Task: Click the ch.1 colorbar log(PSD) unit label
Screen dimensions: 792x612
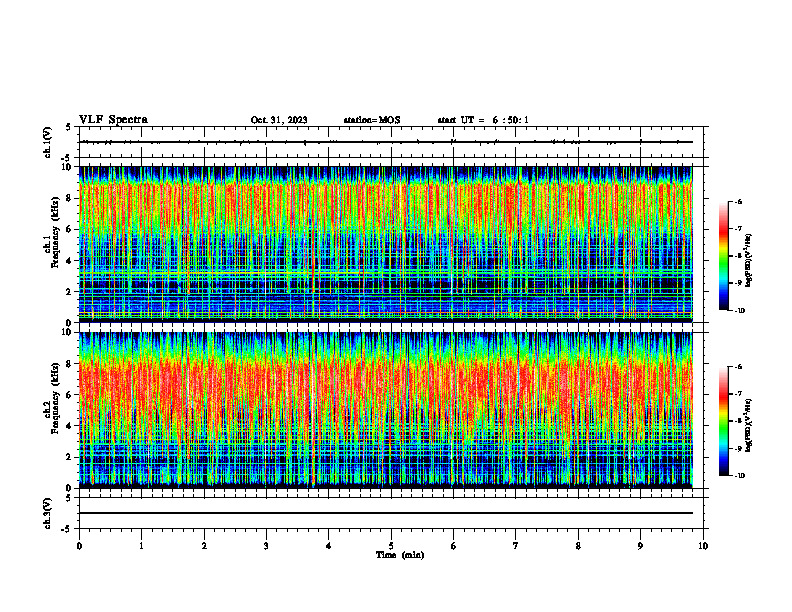Action: pyautogui.click(x=749, y=261)
